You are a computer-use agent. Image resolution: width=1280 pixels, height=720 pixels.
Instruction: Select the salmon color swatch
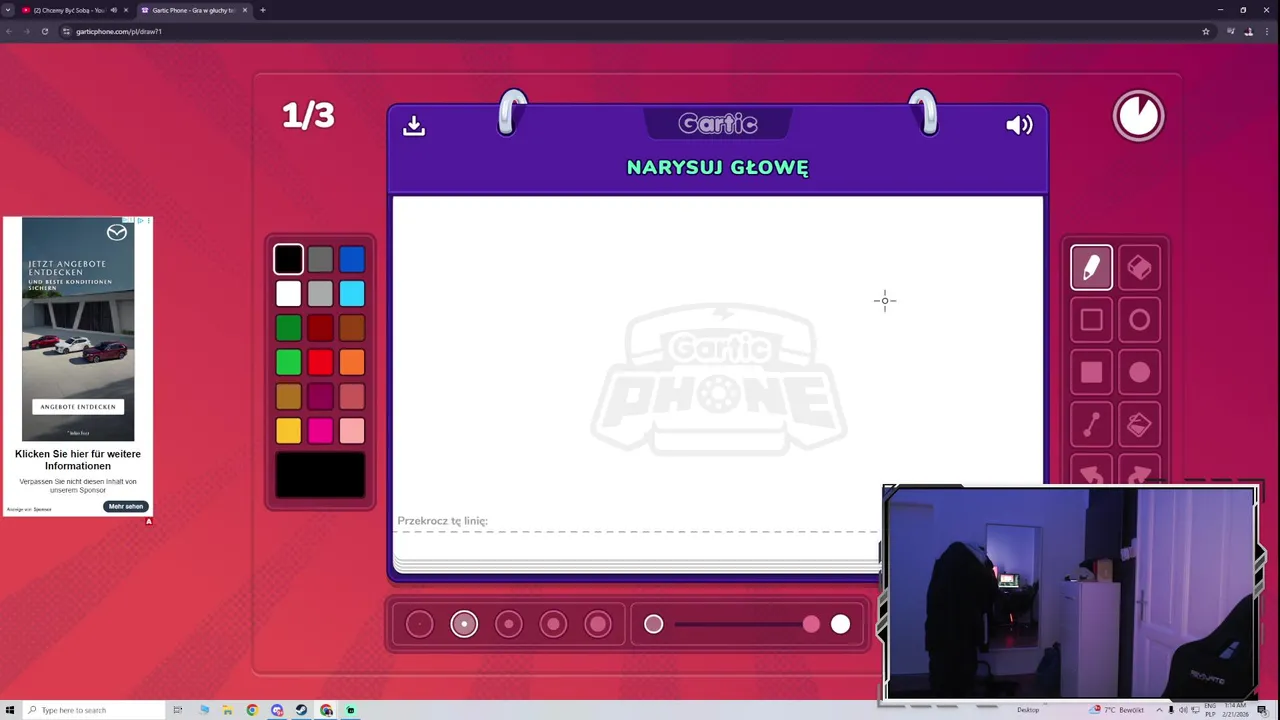[x=352, y=396]
